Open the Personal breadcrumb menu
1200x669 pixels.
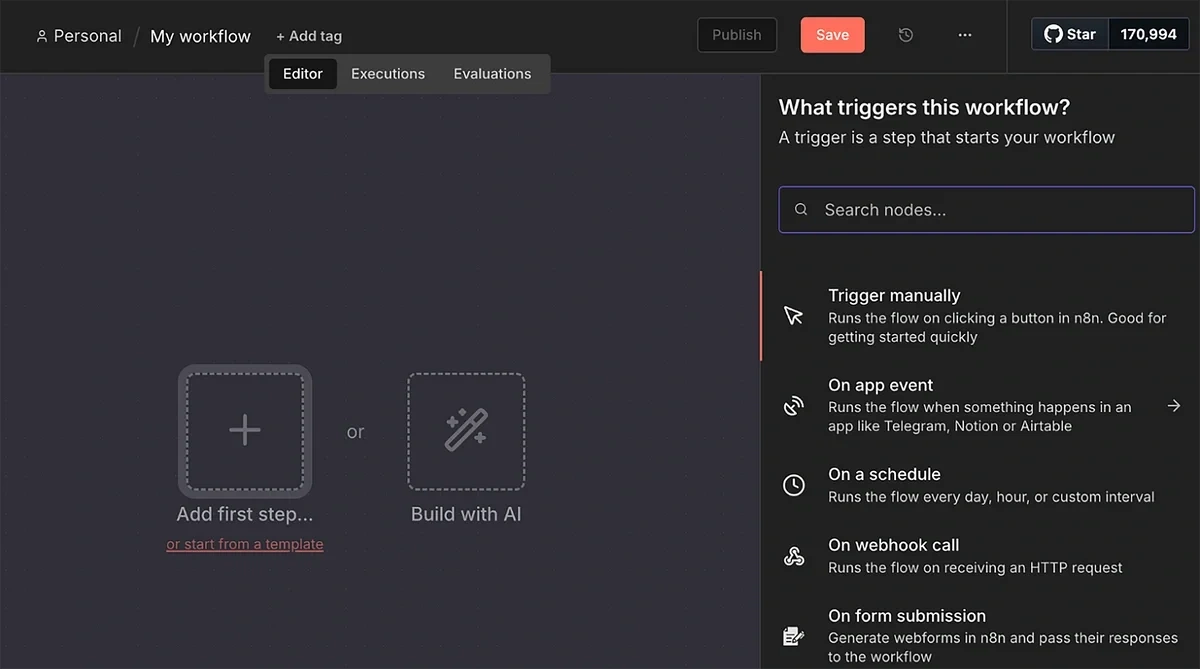(78, 35)
